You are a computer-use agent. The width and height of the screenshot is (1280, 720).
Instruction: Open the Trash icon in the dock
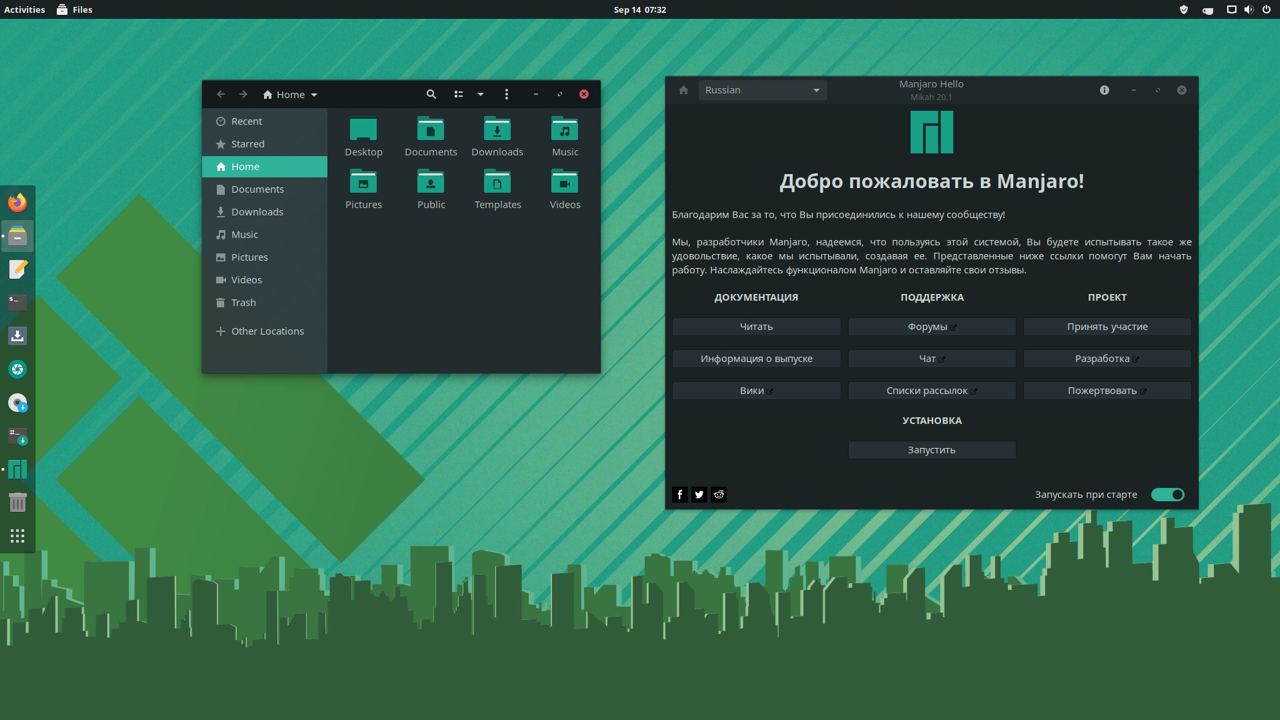click(17, 502)
